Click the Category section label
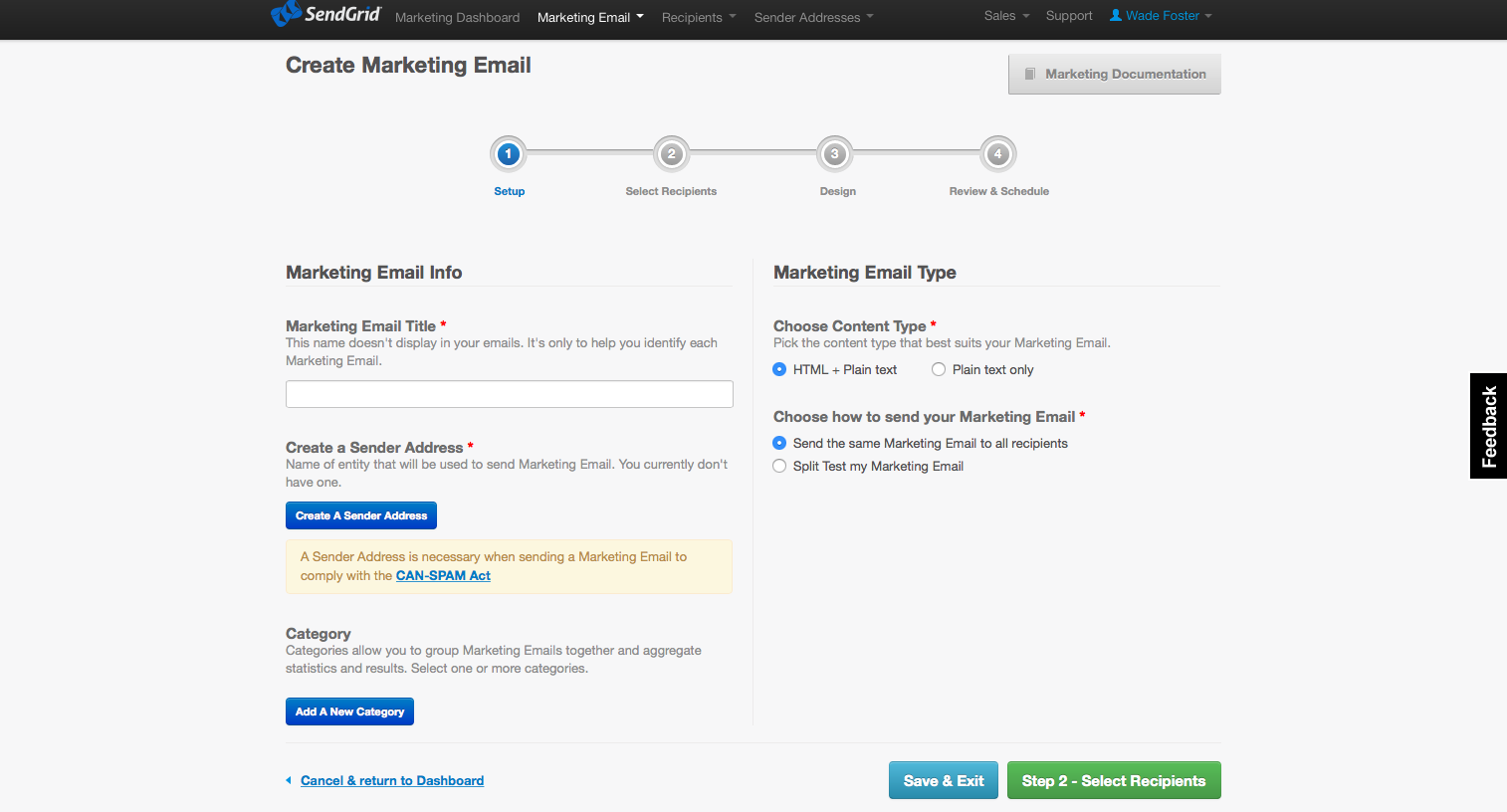Image resolution: width=1507 pixels, height=812 pixels. (x=319, y=633)
